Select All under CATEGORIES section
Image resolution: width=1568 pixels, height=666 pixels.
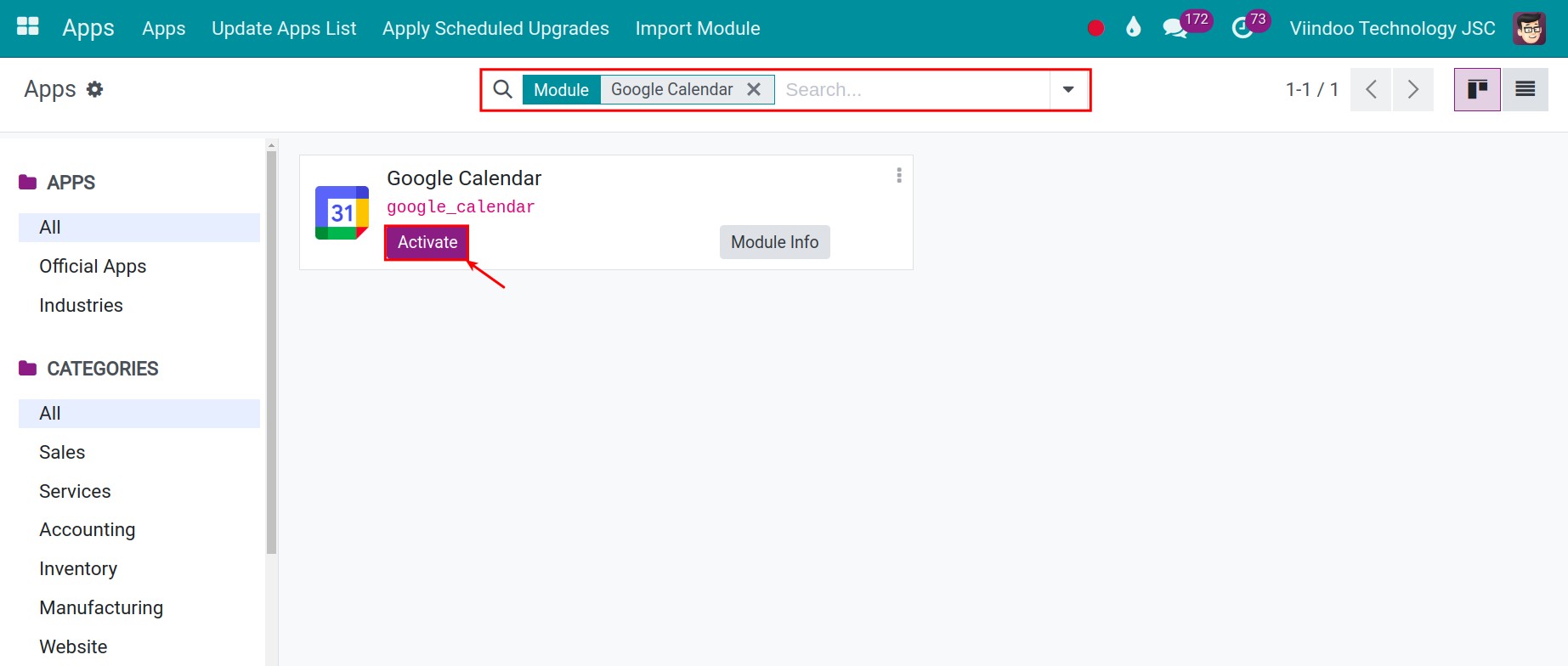pyautogui.click(x=139, y=414)
